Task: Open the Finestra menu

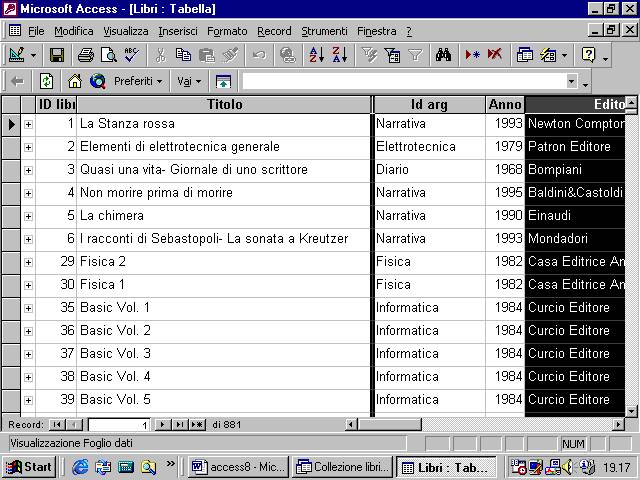Action: 376,31
